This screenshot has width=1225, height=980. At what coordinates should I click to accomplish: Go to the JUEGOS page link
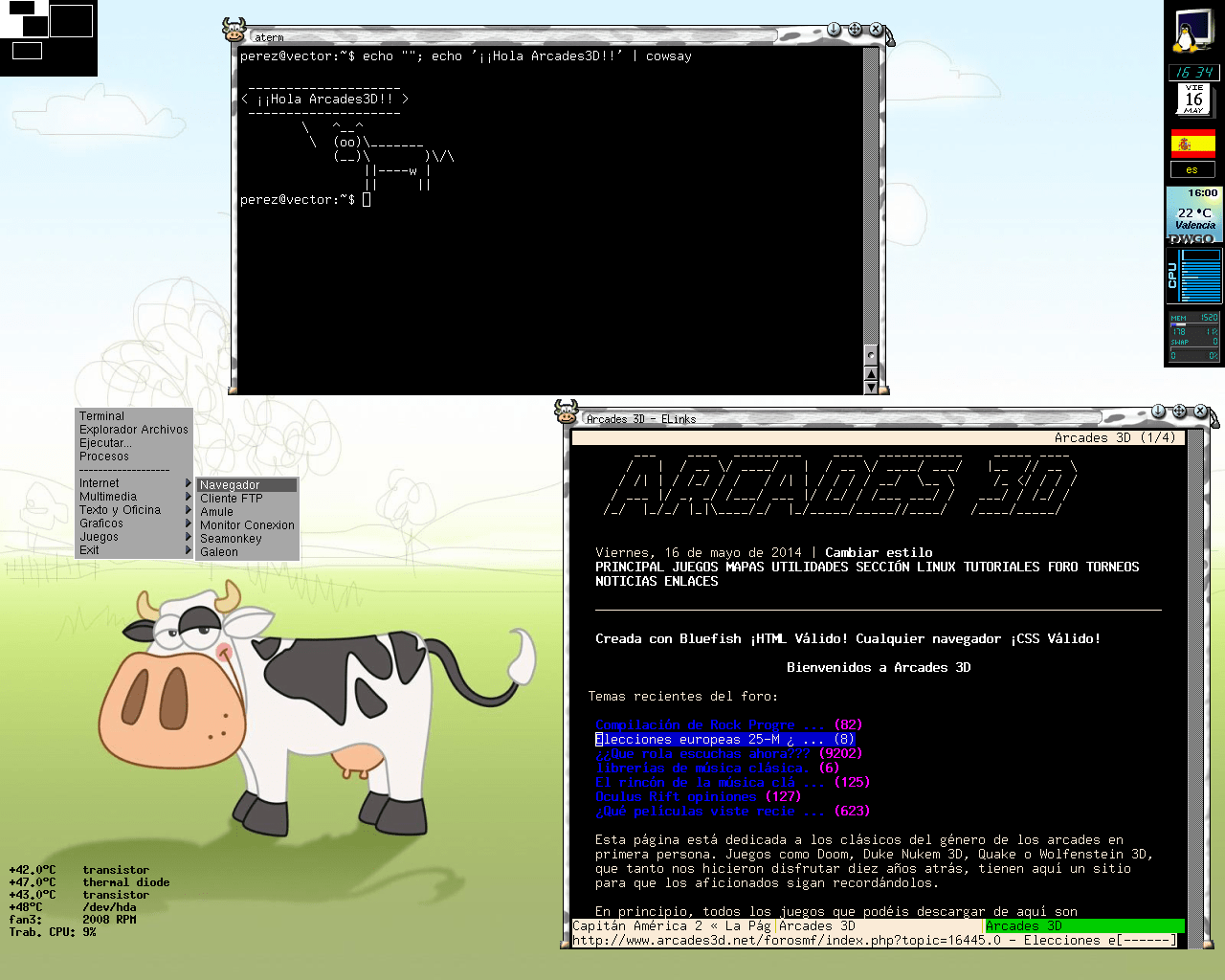[695, 568]
